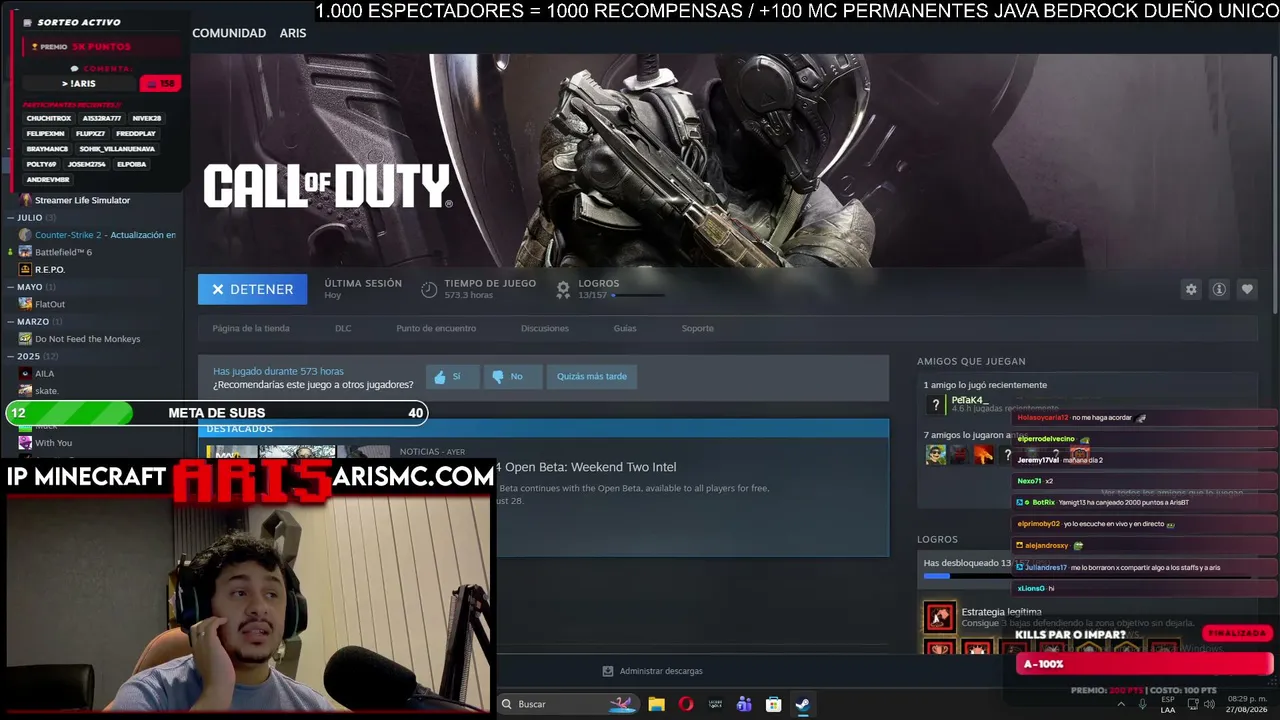Add Call of Duty to favorites heart
1280x720 pixels.
(x=1247, y=289)
